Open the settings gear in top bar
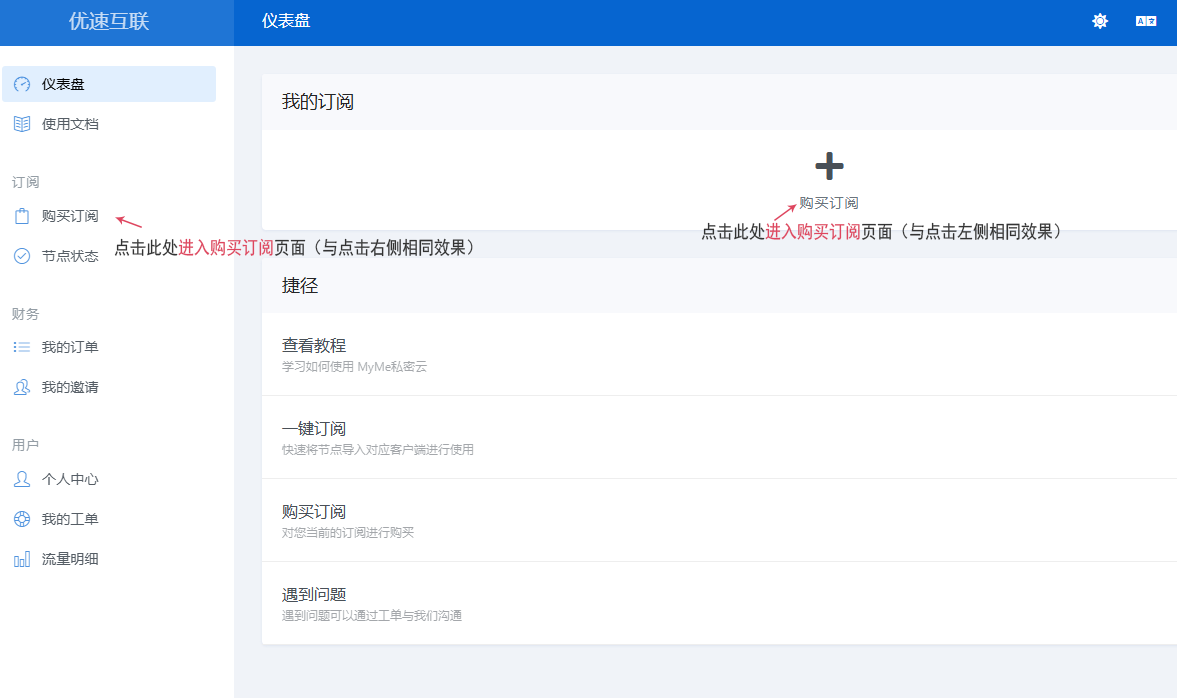 pyautogui.click(x=1100, y=20)
